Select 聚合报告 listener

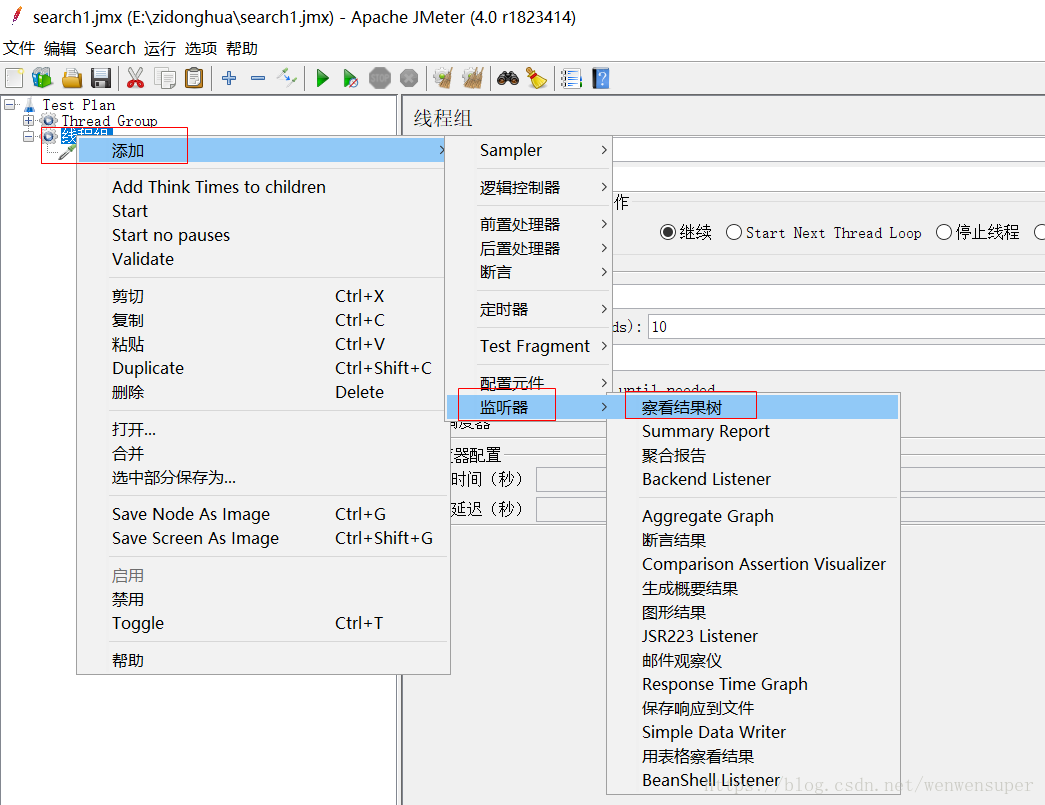click(754, 455)
